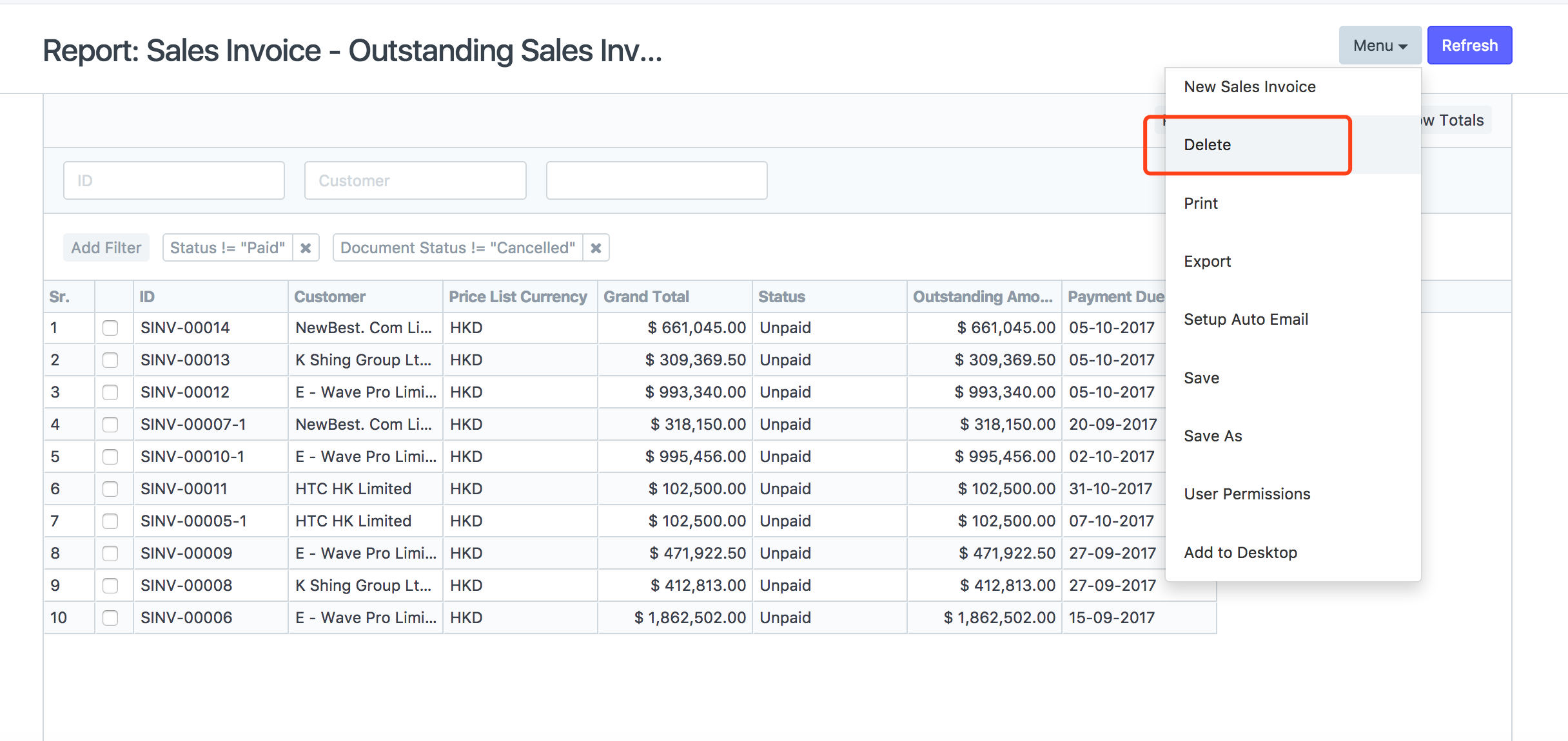Check the box beside SINV-00006
Screen dimensions: 1568x741
click(x=110, y=618)
